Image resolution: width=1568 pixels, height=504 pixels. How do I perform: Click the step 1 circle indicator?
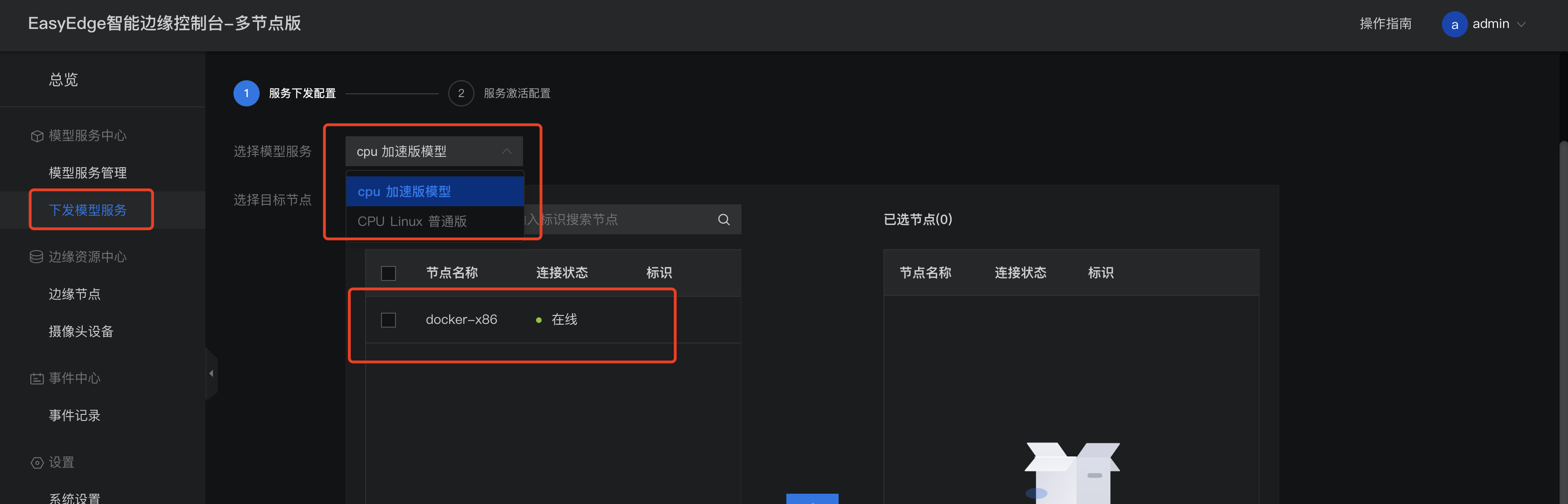point(246,93)
